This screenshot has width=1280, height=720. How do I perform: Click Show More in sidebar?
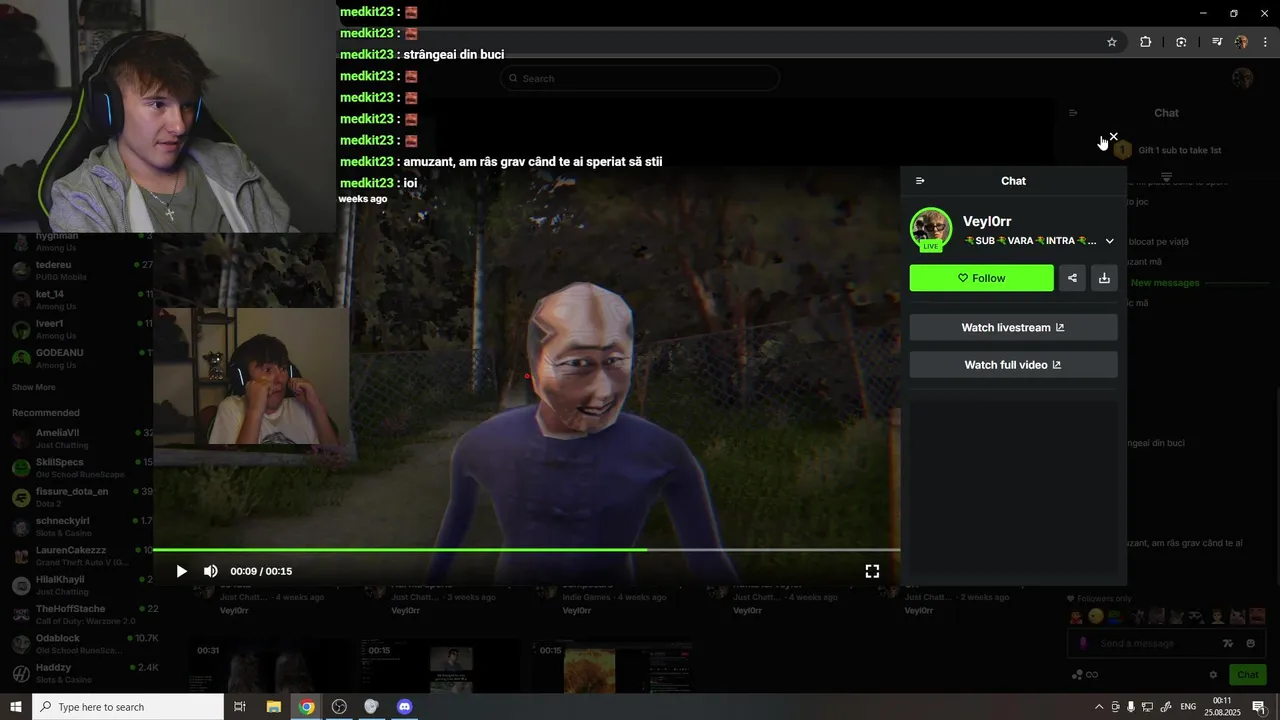click(x=34, y=387)
